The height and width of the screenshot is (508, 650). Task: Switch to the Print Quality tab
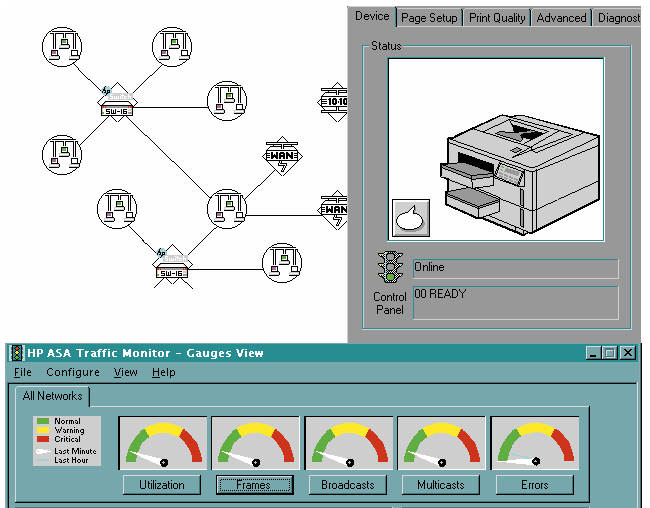coord(497,18)
